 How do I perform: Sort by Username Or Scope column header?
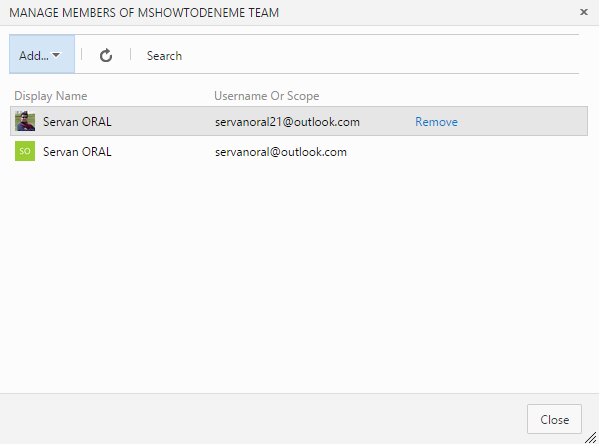click(x=266, y=96)
